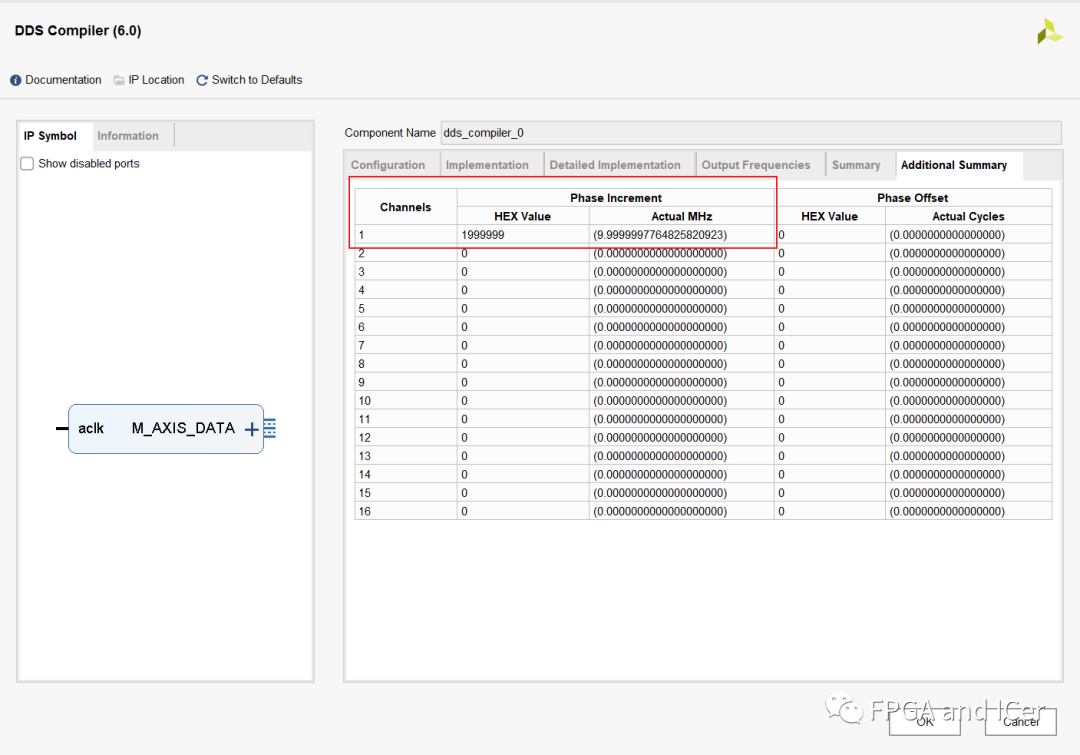Click the OK button
The height and width of the screenshot is (755, 1080).
point(924,721)
